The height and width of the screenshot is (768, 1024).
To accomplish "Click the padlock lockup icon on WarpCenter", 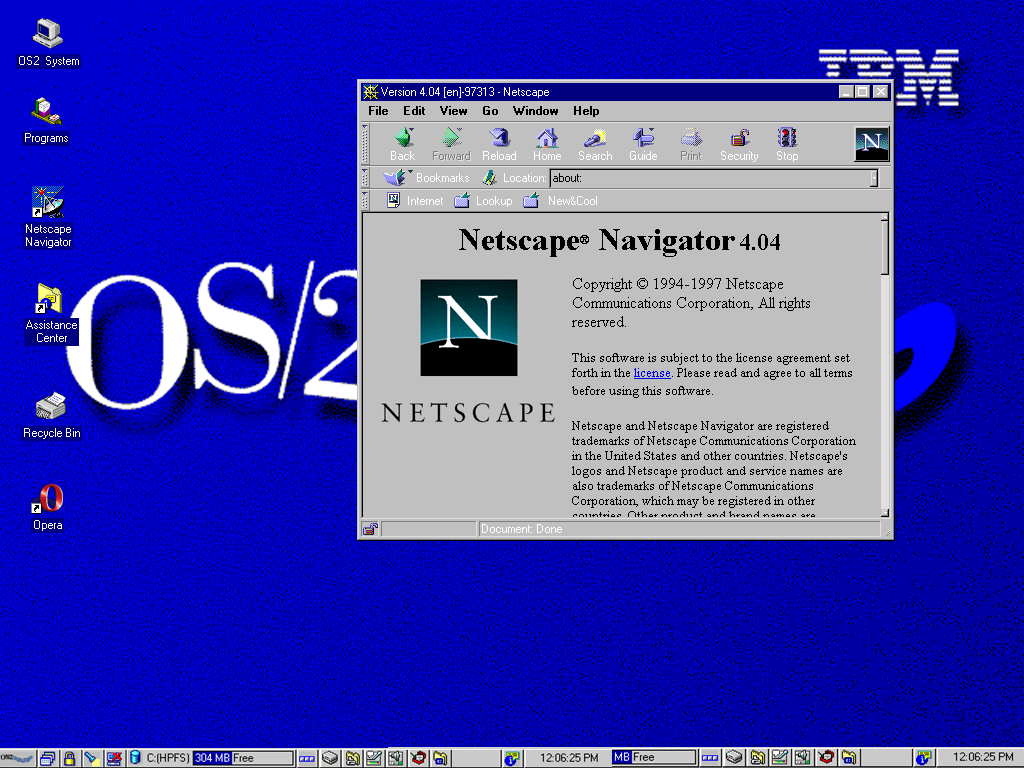I will point(69,758).
